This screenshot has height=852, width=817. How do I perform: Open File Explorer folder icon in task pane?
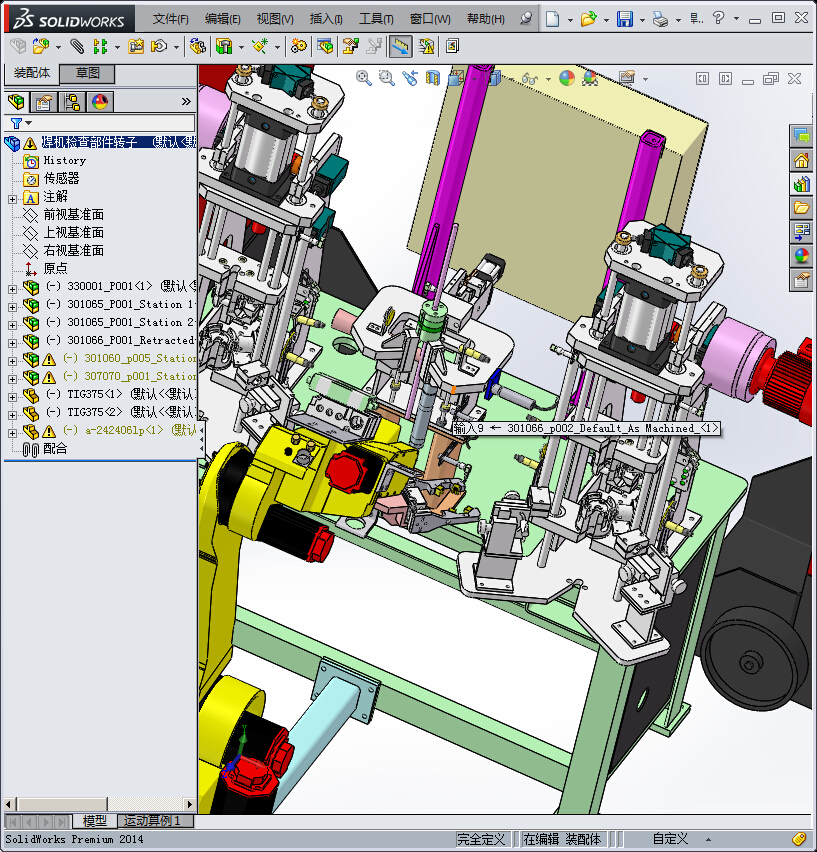tap(801, 208)
